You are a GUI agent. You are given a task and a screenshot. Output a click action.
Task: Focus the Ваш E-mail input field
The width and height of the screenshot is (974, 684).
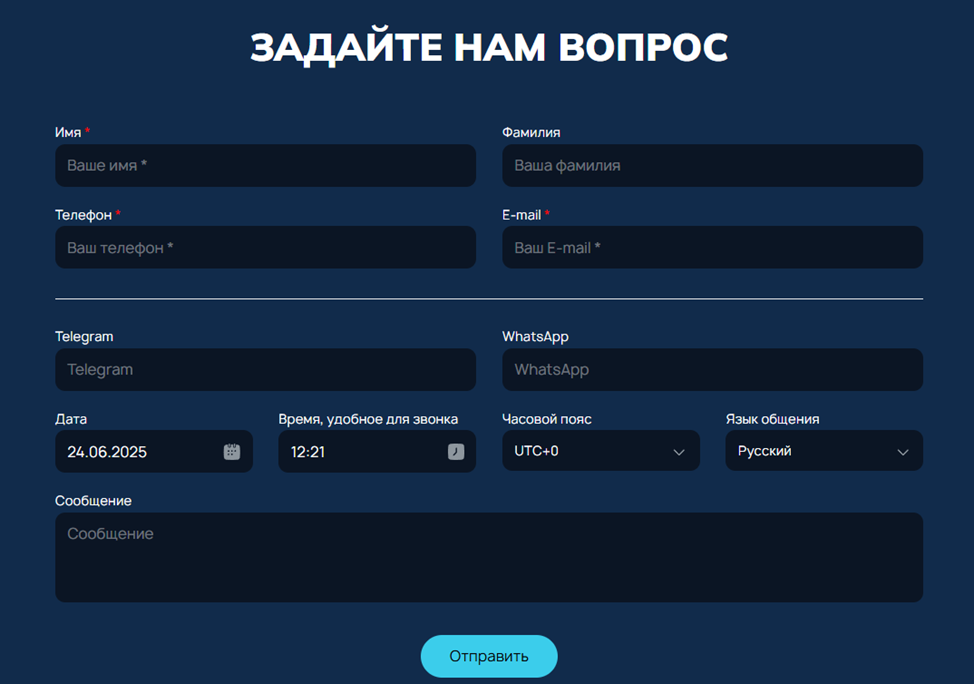pyautogui.click(x=711, y=247)
